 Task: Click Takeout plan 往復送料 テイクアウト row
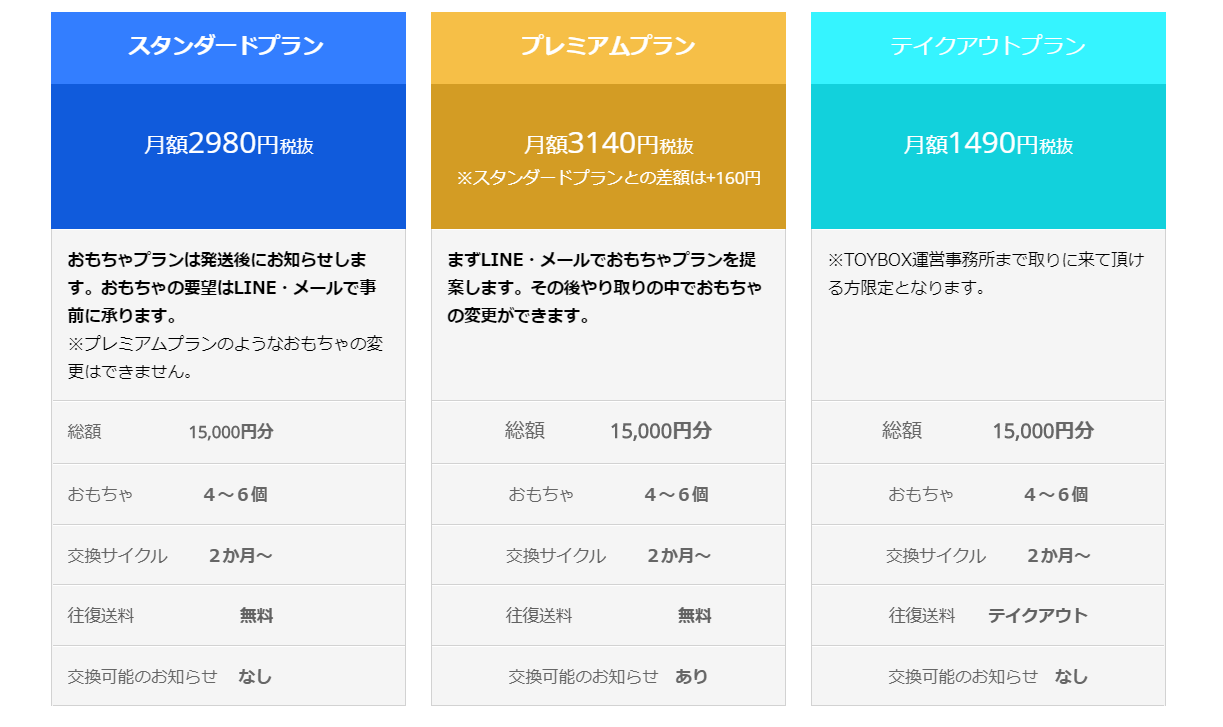pyautogui.click(x=988, y=616)
